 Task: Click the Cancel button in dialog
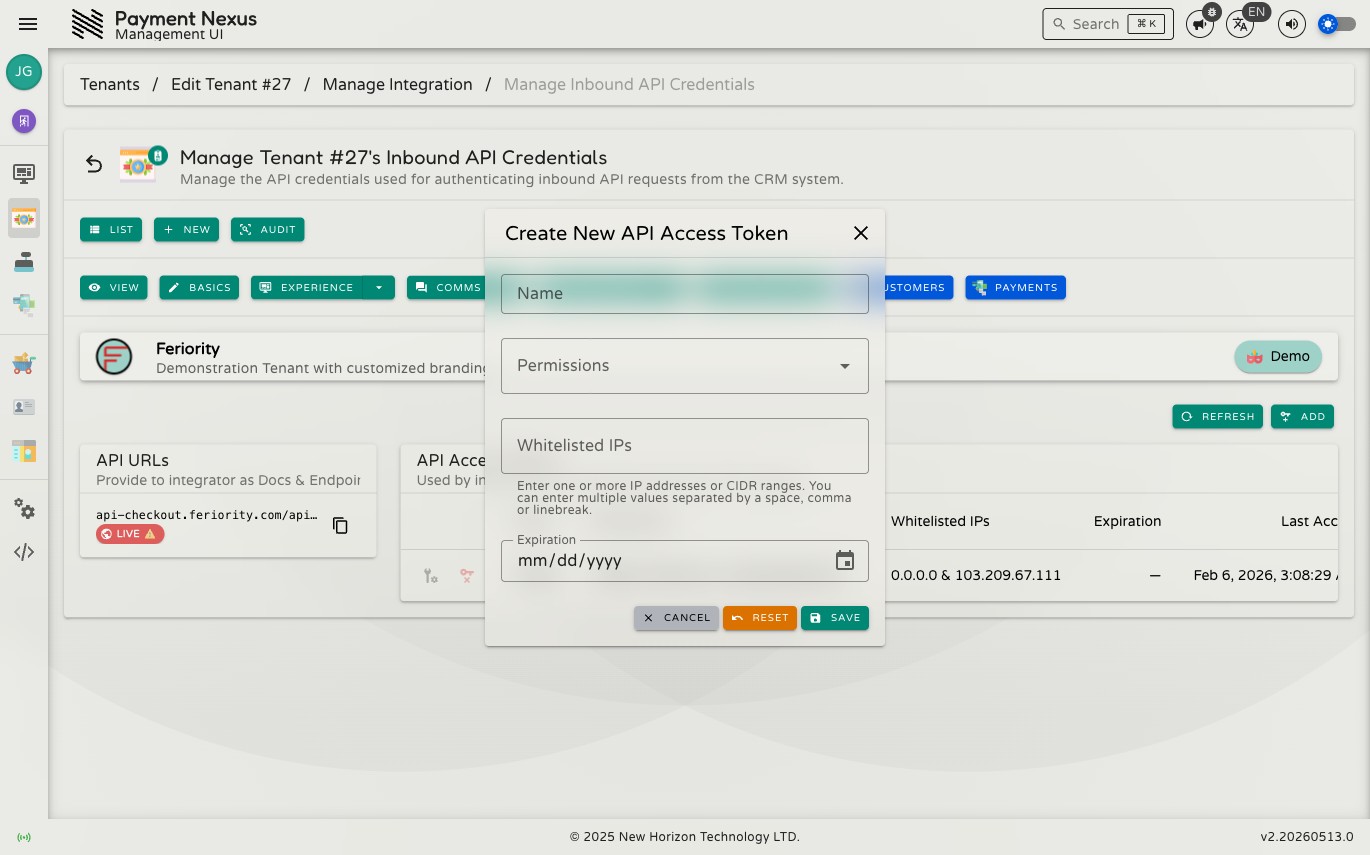(x=676, y=618)
